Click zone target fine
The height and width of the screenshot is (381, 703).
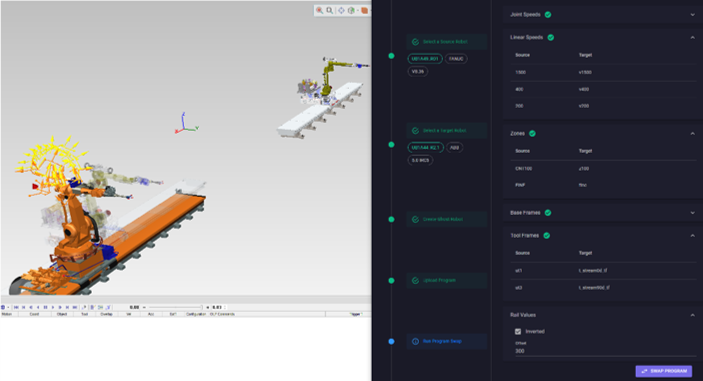[582, 185]
